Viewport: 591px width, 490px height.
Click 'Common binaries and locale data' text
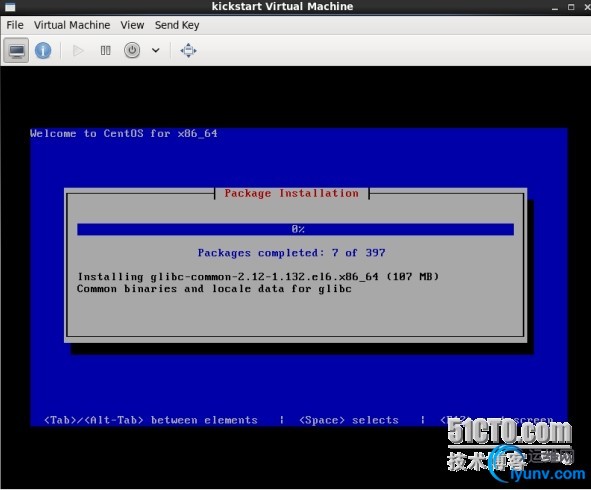pos(214,289)
